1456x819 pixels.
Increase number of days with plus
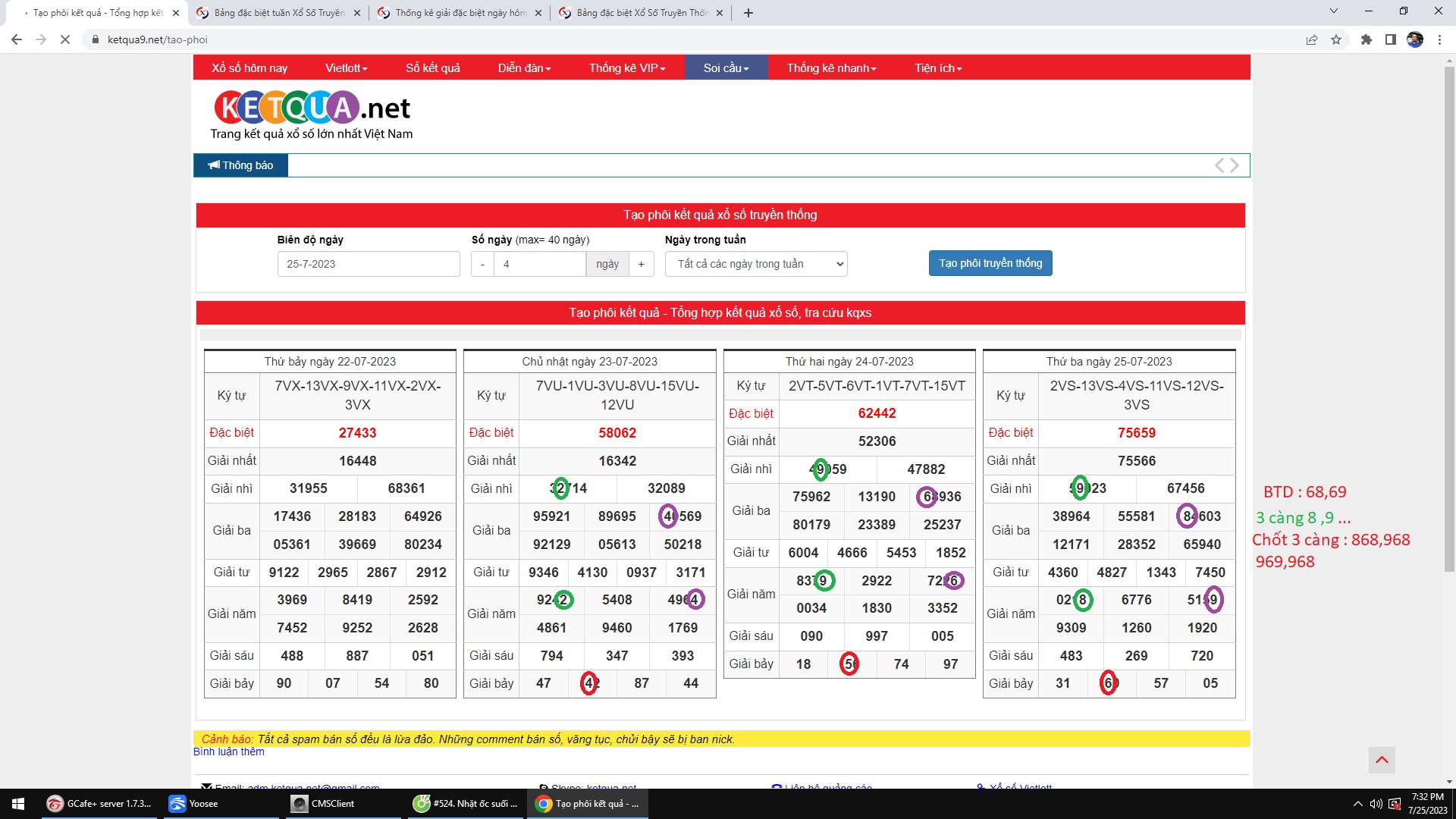641,264
